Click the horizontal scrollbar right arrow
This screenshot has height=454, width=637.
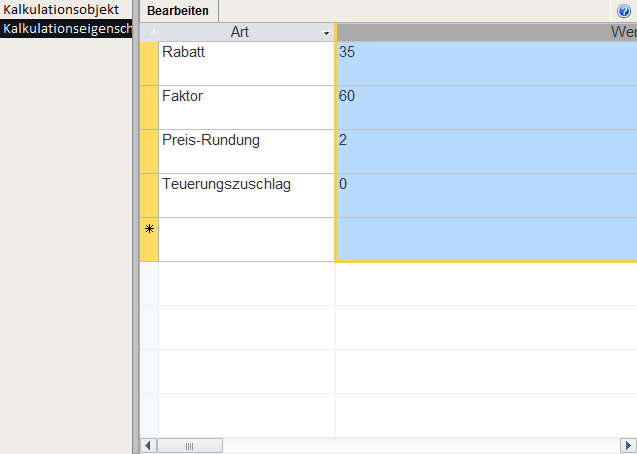629,445
